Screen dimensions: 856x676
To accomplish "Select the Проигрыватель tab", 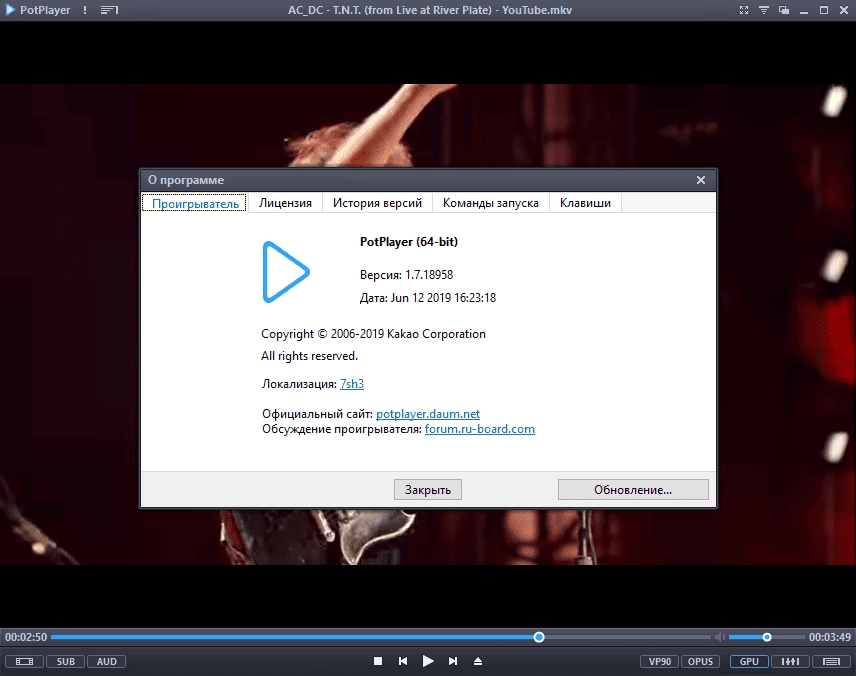I will (195, 203).
